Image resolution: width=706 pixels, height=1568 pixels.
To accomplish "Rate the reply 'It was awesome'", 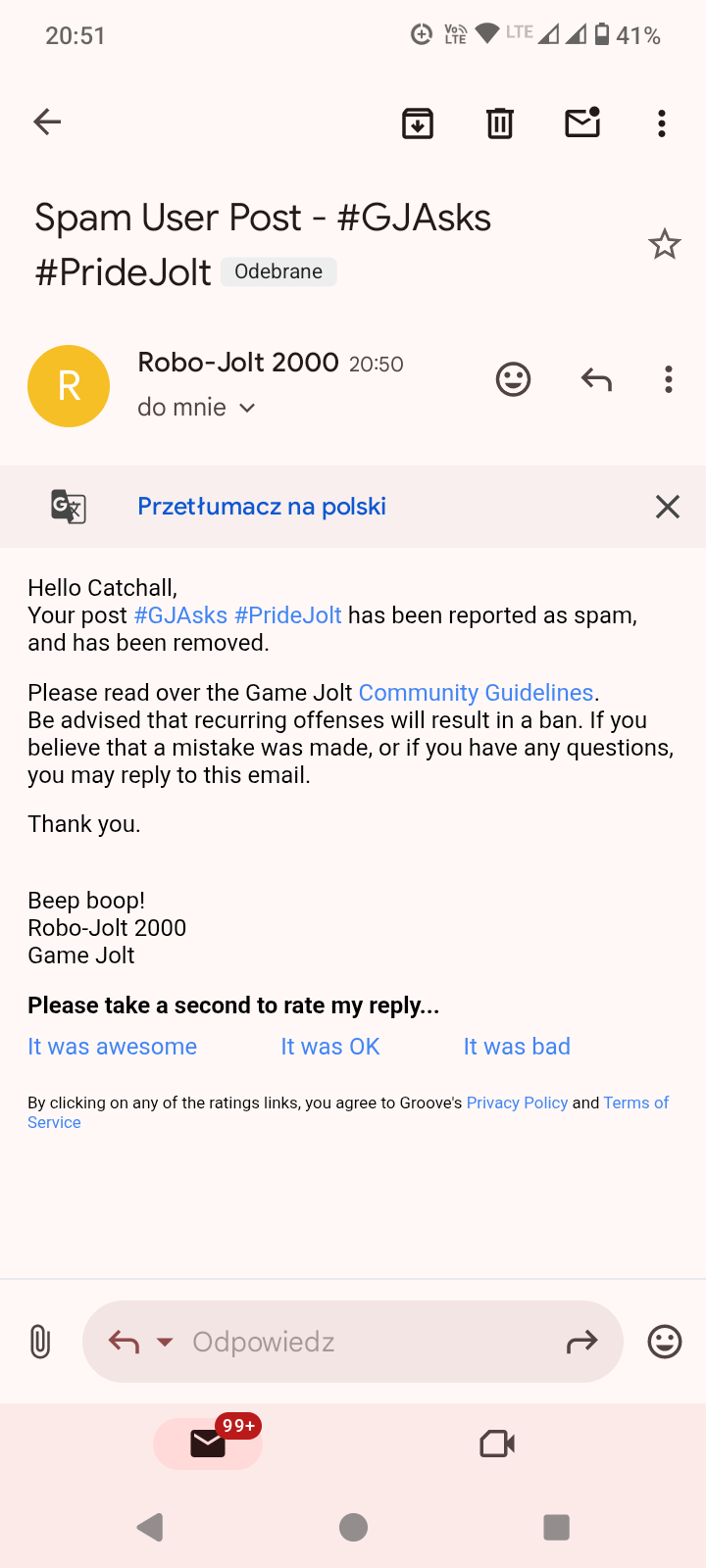I will pos(113,1047).
